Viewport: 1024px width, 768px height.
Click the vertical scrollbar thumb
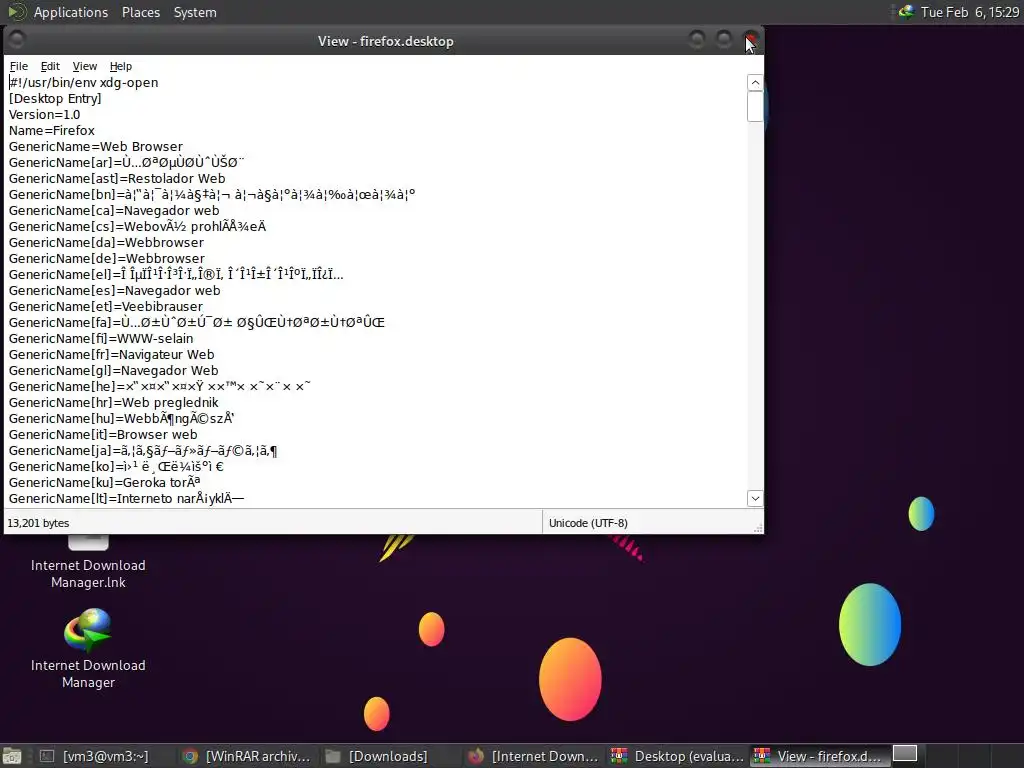pyautogui.click(x=755, y=106)
